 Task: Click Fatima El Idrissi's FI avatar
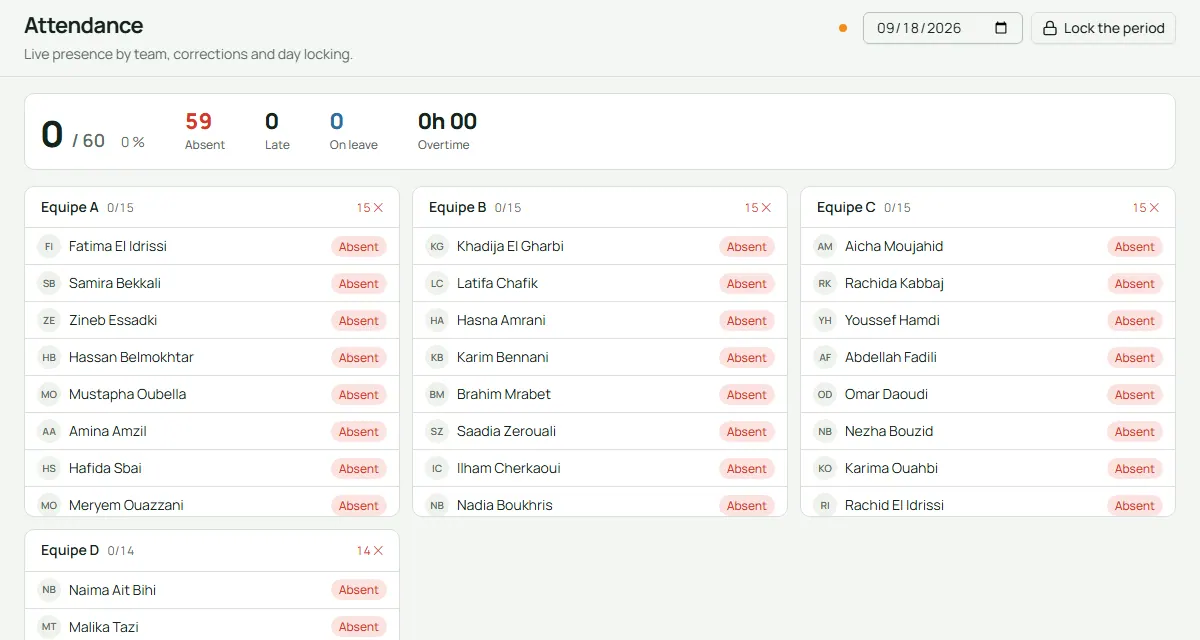point(49,246)
